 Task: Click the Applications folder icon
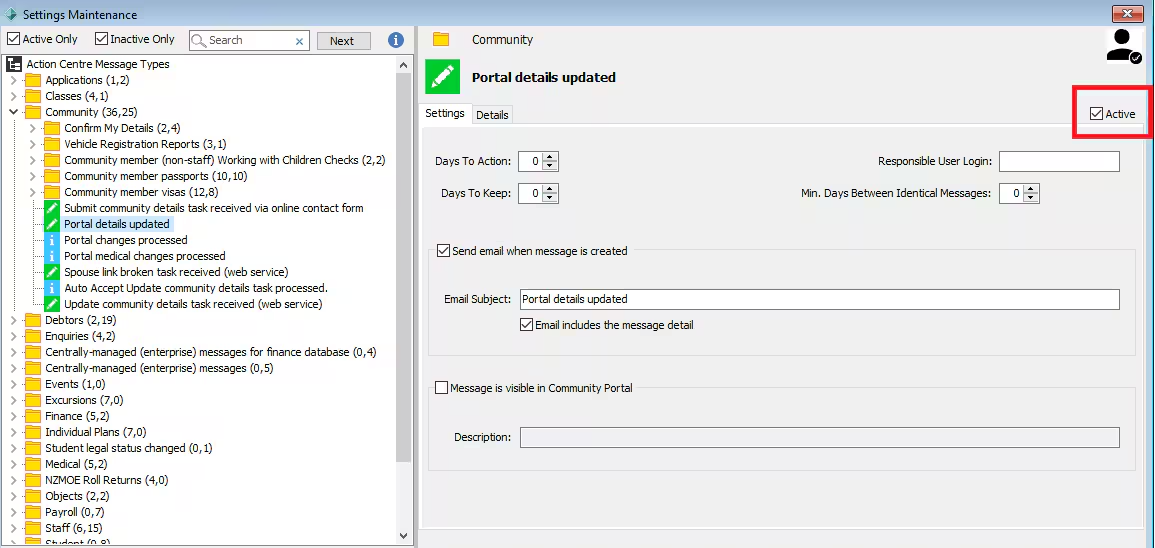coord(33,80)
